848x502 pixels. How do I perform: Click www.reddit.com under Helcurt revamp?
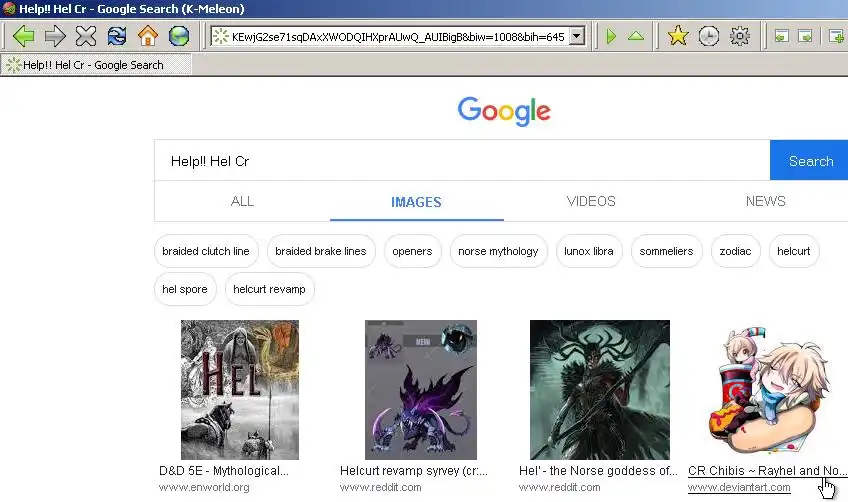tap(380, 487)
